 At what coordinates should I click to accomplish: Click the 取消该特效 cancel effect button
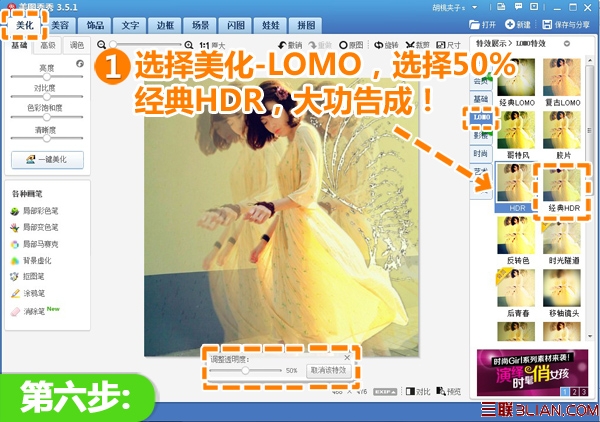tap(328, 370)
